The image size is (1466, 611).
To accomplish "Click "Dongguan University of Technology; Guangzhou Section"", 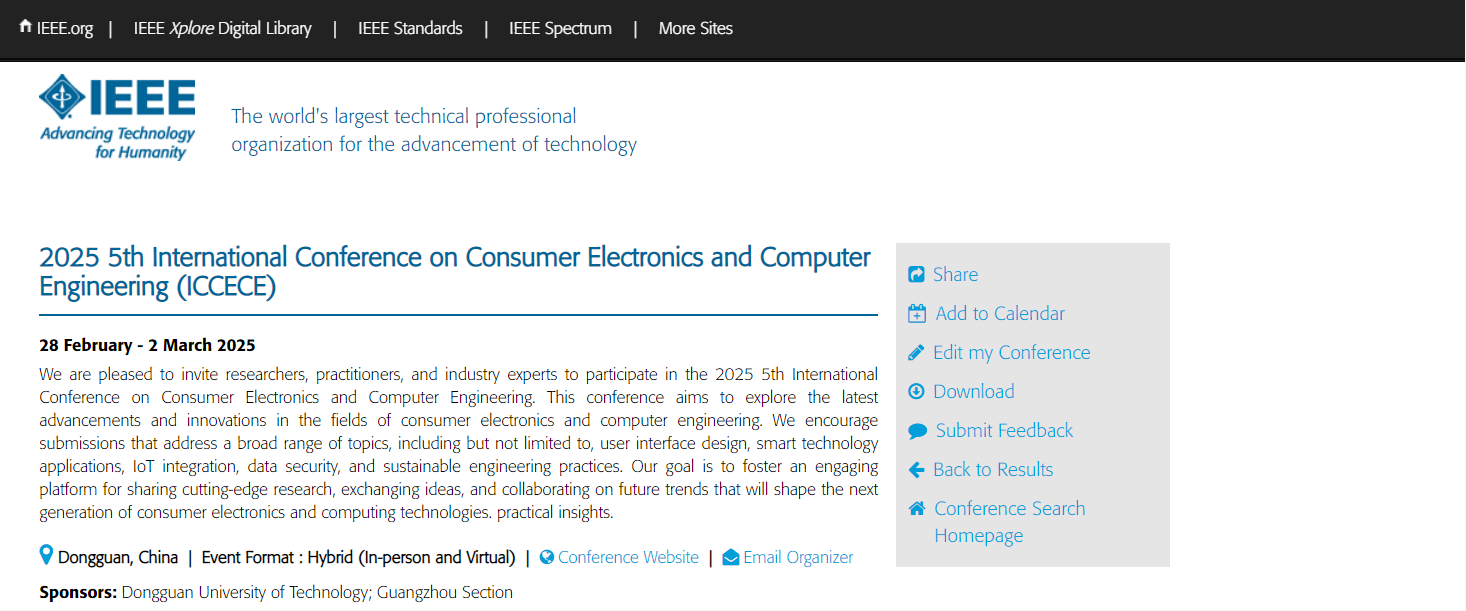I will [317, 592].
